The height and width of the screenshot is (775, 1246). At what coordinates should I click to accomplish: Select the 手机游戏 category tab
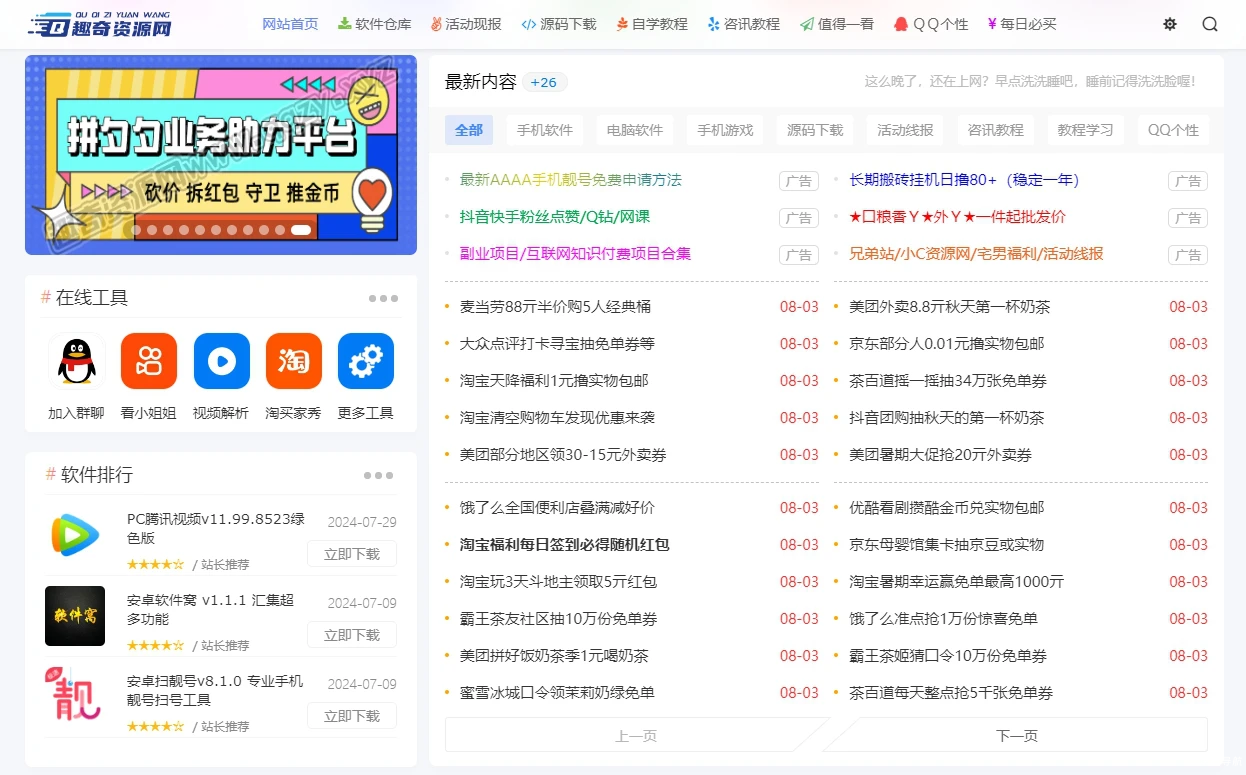pos(725,130)
